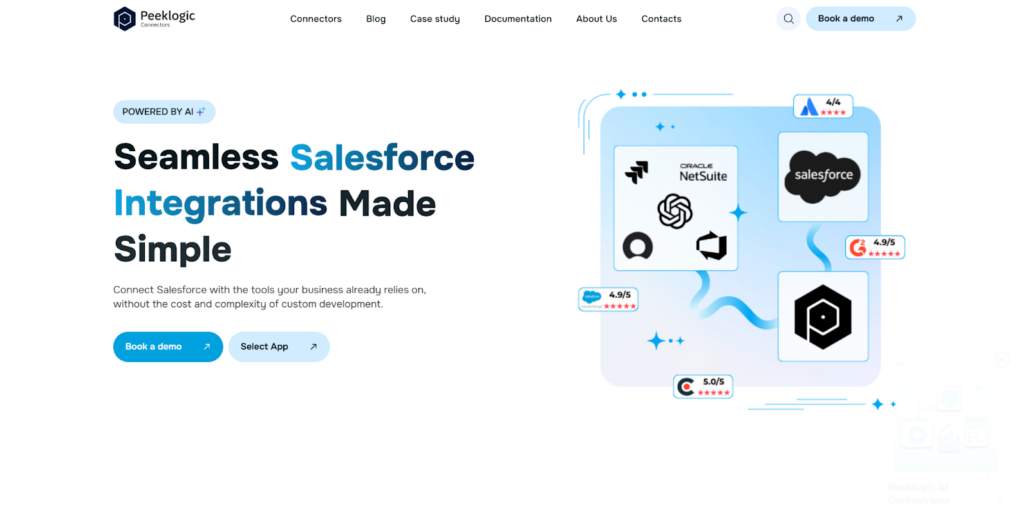
Task: Click the Peeklogic Connectors logo
Action: [154, 18]
